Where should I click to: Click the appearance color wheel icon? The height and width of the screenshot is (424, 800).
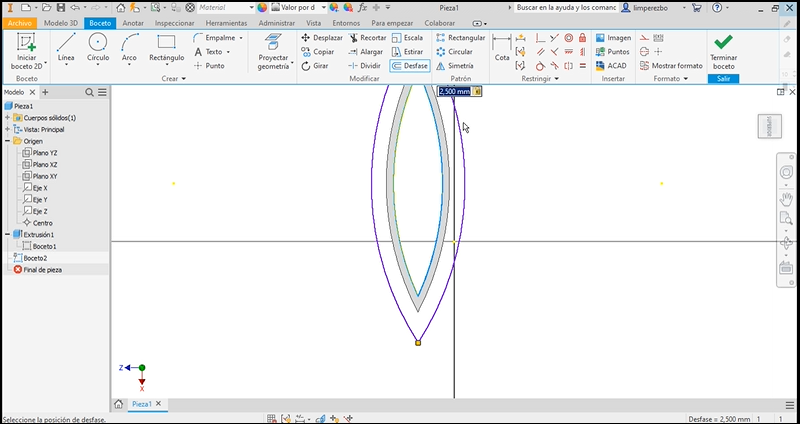(x=262, y=8)
